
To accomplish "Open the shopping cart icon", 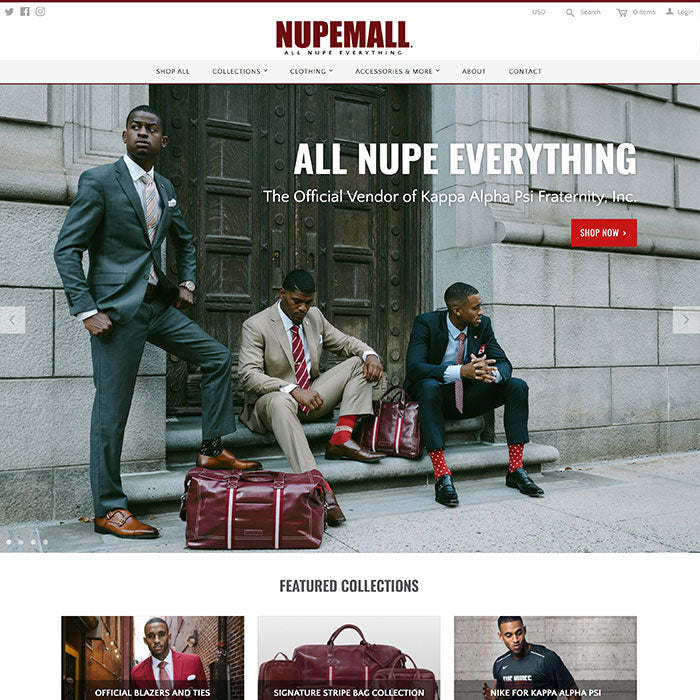I will 622,13.
